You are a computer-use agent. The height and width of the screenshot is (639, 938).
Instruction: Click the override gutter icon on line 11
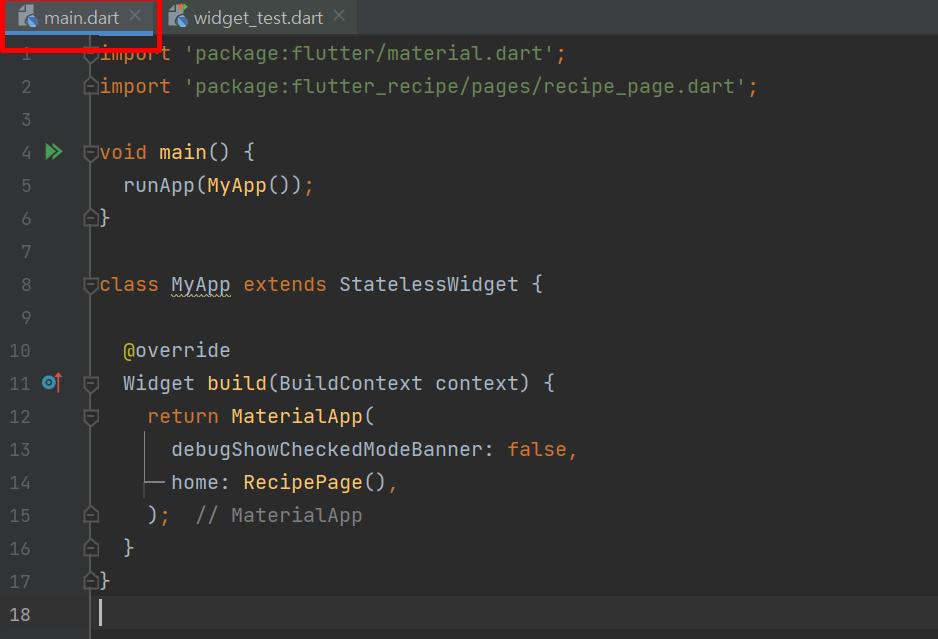52,382
